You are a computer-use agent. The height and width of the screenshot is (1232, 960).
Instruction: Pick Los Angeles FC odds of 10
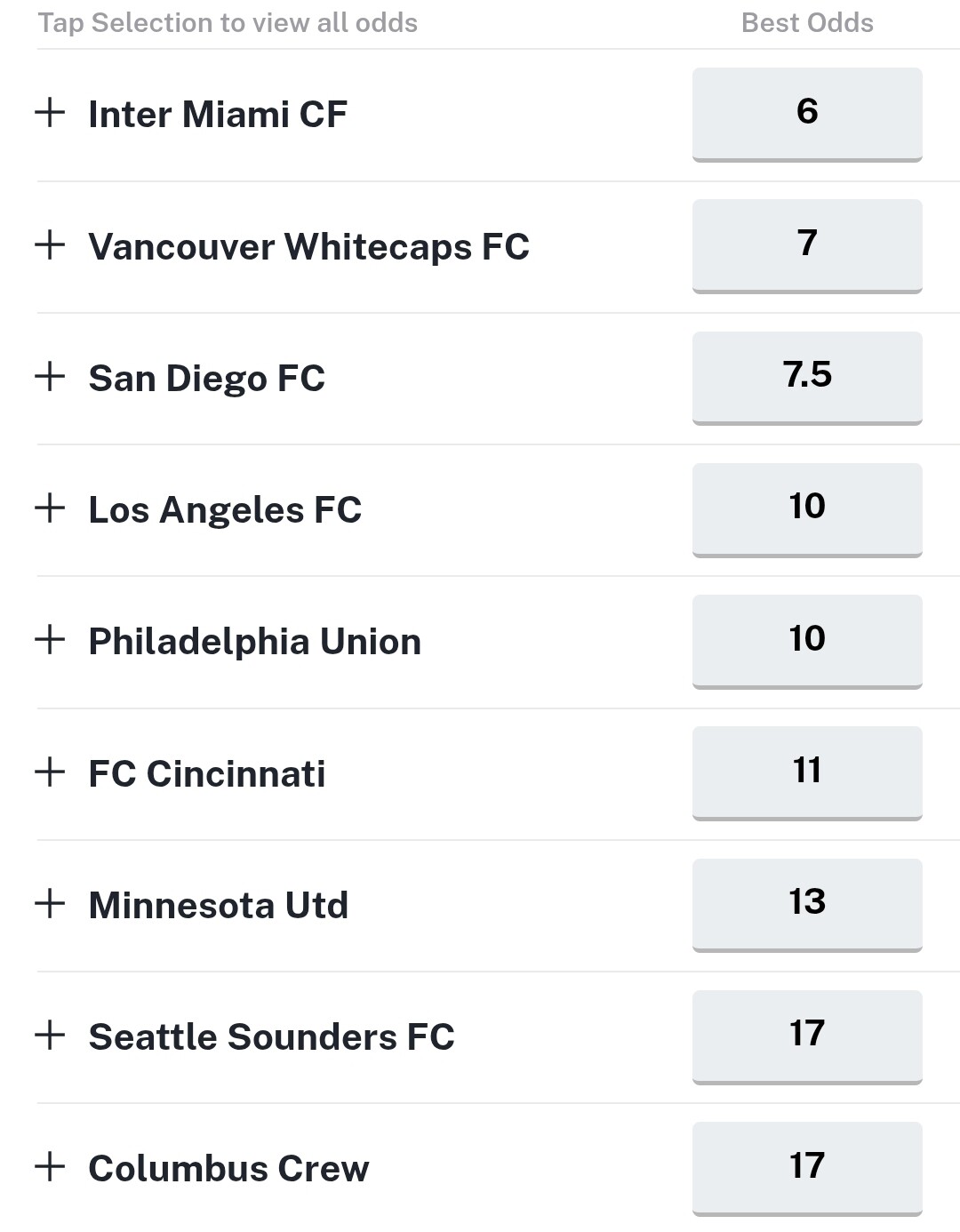806,508
